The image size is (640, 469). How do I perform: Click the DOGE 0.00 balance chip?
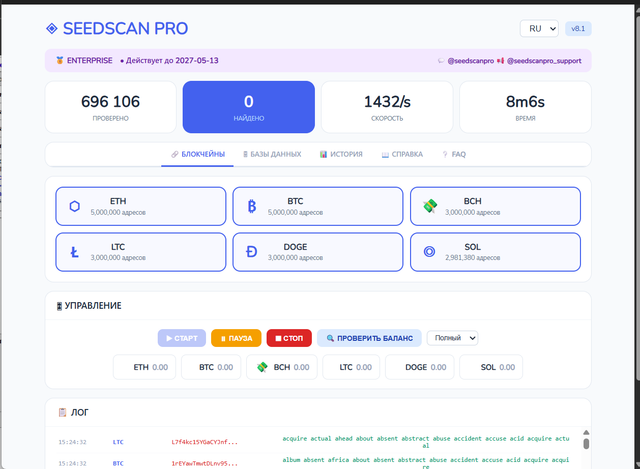coord(420,367)
